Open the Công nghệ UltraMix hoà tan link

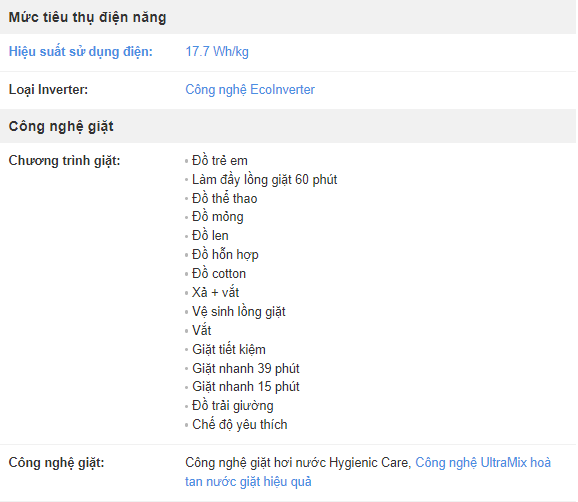[368, 472]
